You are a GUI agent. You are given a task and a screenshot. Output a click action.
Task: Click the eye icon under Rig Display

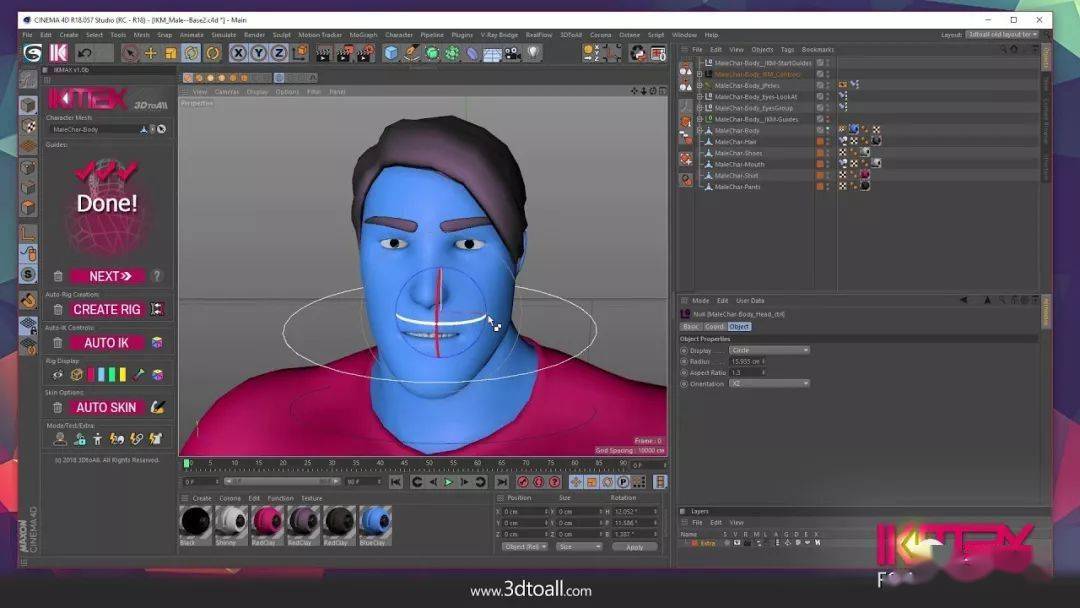point(58,375)
